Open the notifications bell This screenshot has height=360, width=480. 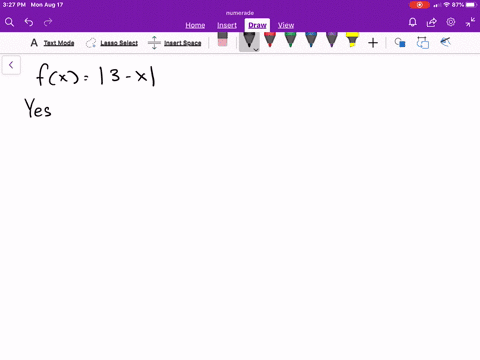[412, 22]
